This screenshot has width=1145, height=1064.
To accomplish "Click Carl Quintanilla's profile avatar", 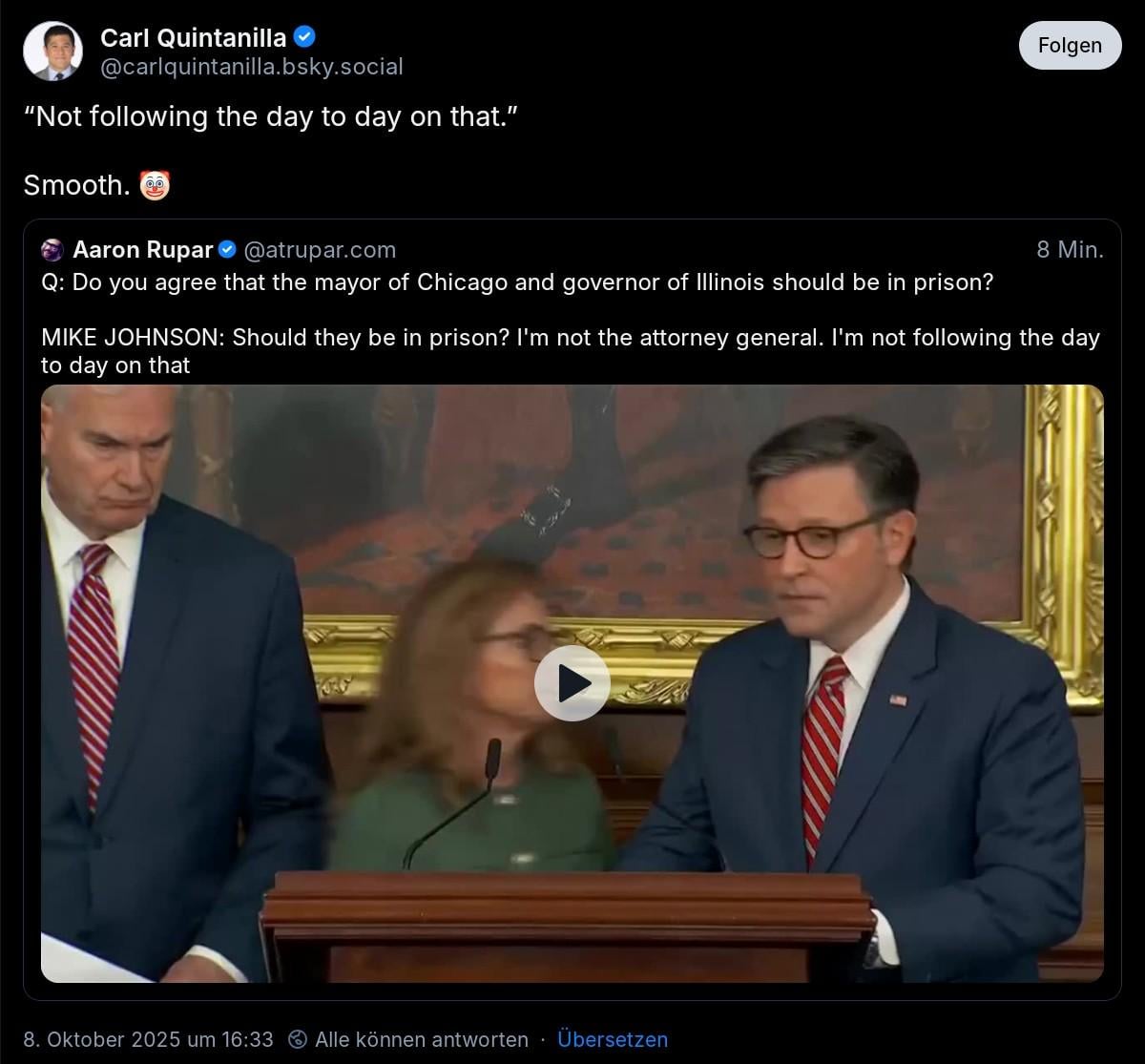I will [x=53, y=52].
